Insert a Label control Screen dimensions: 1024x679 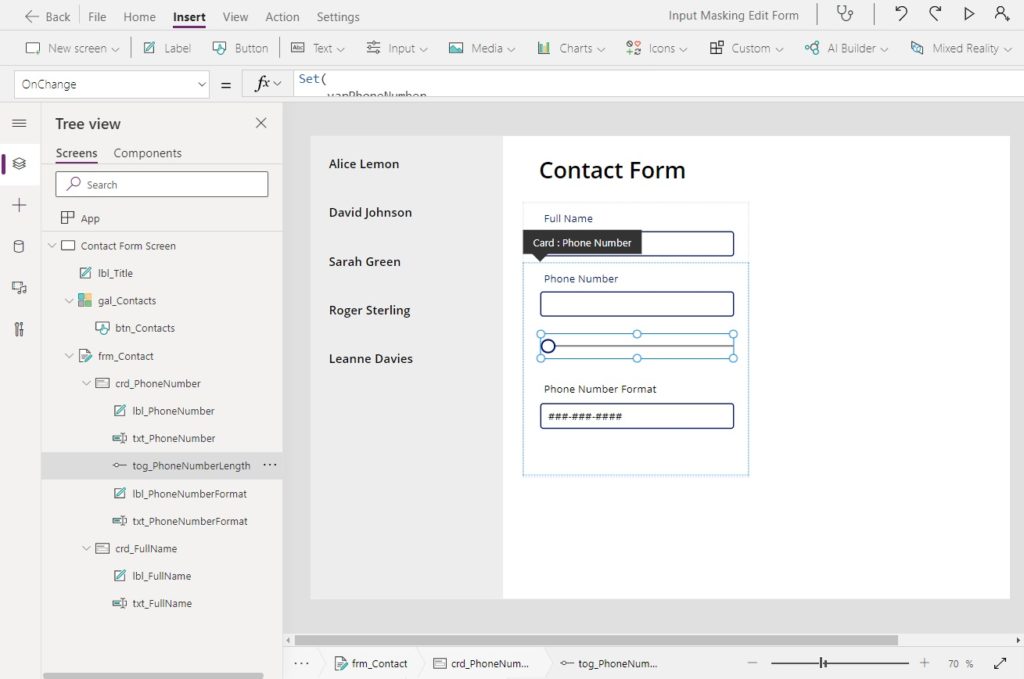click(x=167, y=48)
